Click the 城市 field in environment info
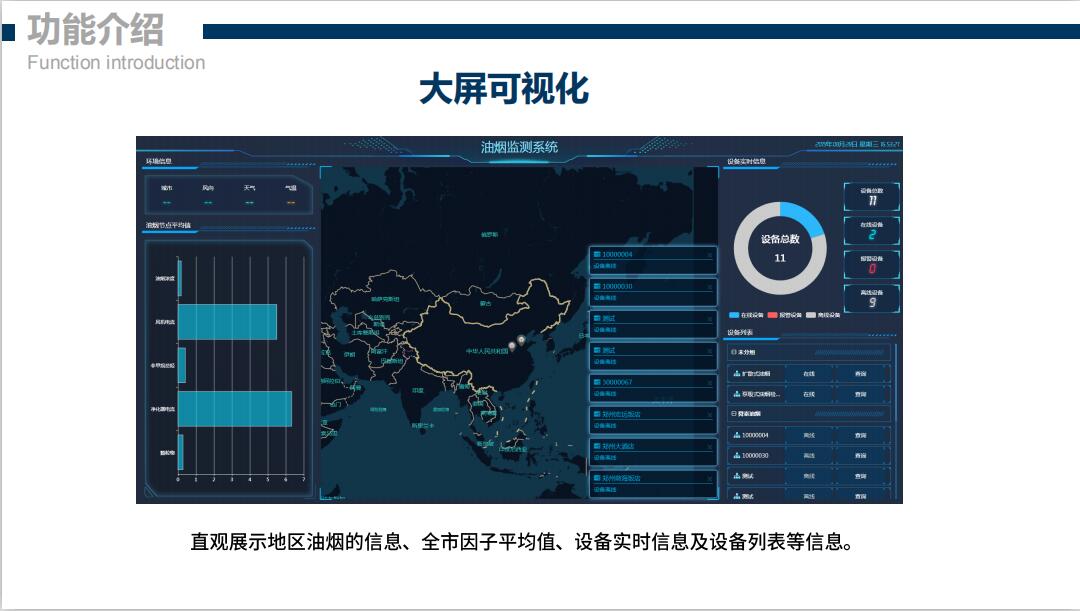 point(167,195)
